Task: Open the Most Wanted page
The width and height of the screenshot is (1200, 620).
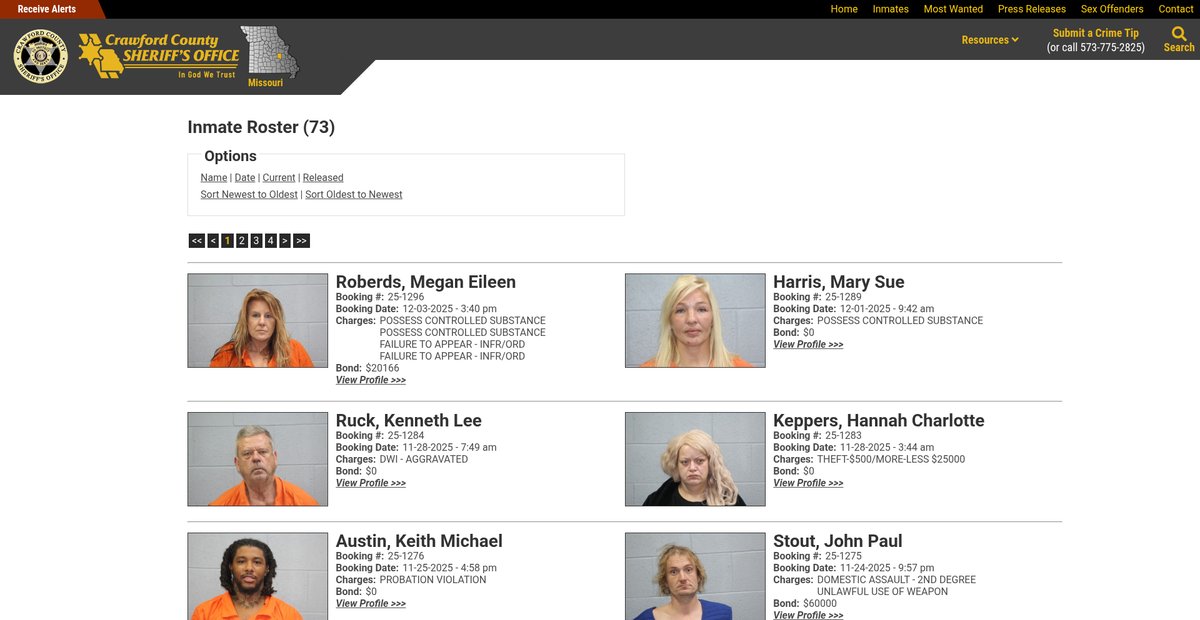Action: click(953, 9)
